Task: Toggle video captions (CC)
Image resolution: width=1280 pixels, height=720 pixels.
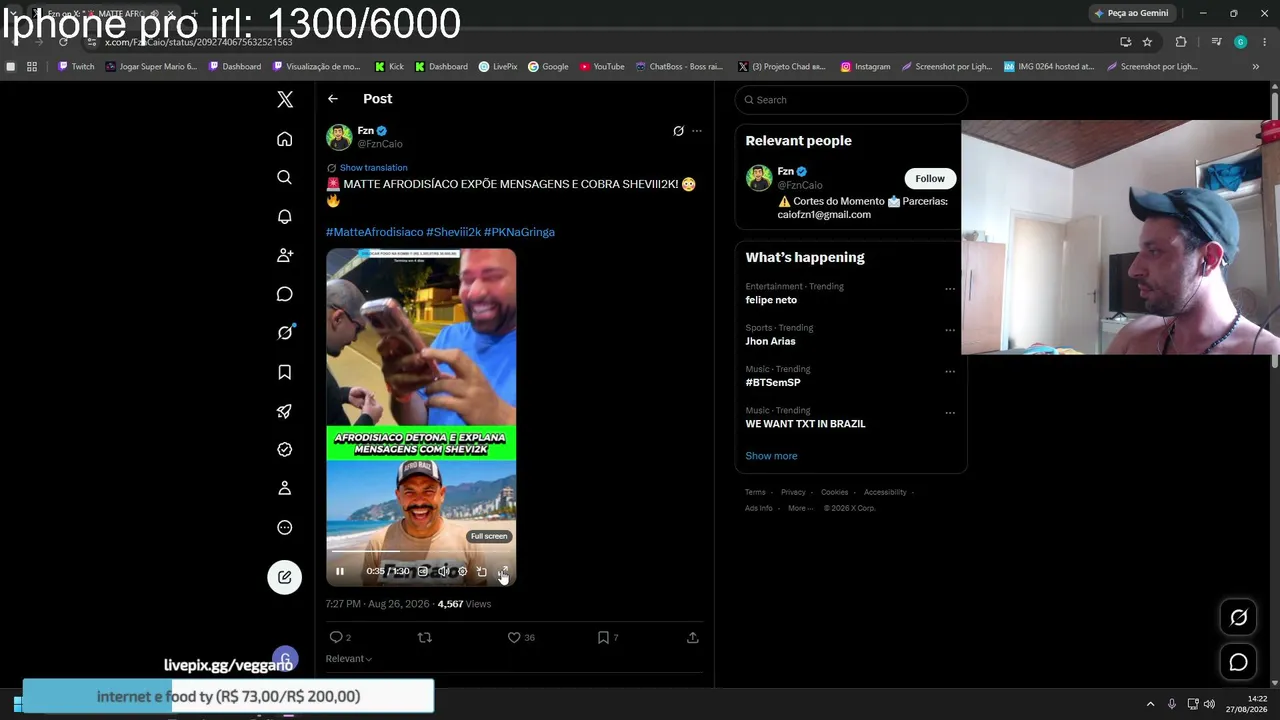Action: point(423,572)
